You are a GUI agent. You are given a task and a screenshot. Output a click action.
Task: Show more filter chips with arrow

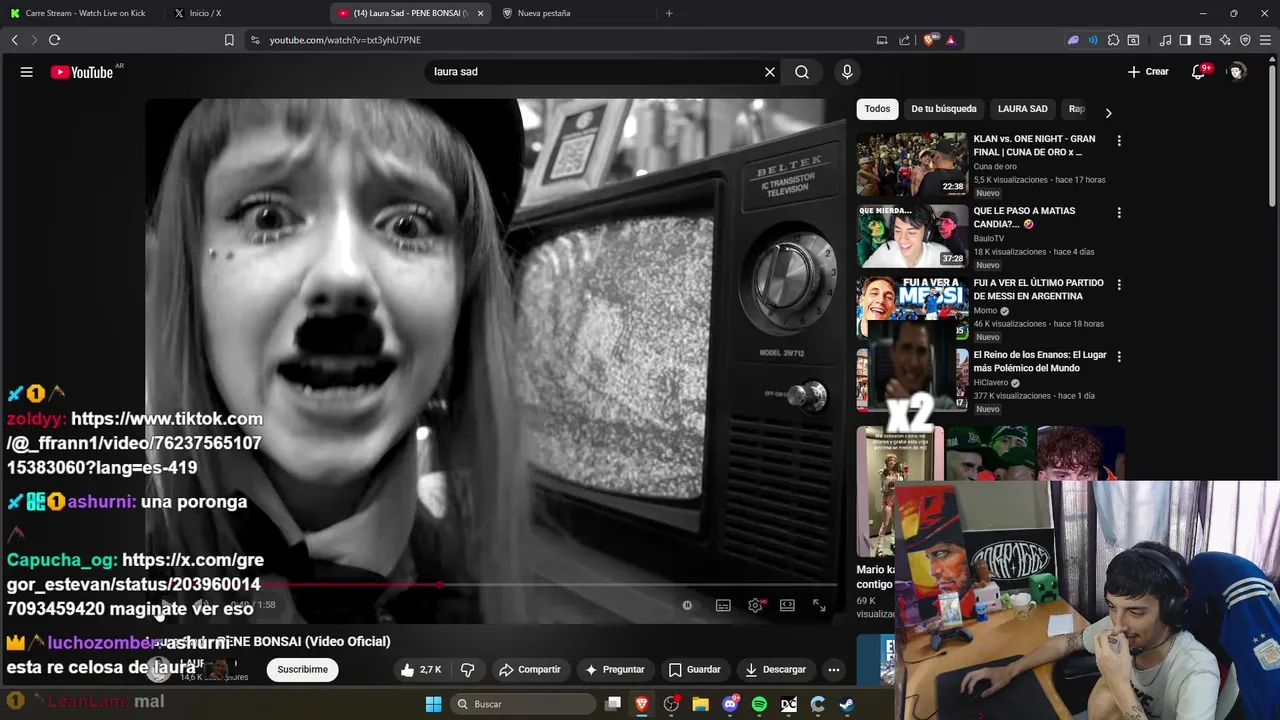click(x=1108, y=113)
